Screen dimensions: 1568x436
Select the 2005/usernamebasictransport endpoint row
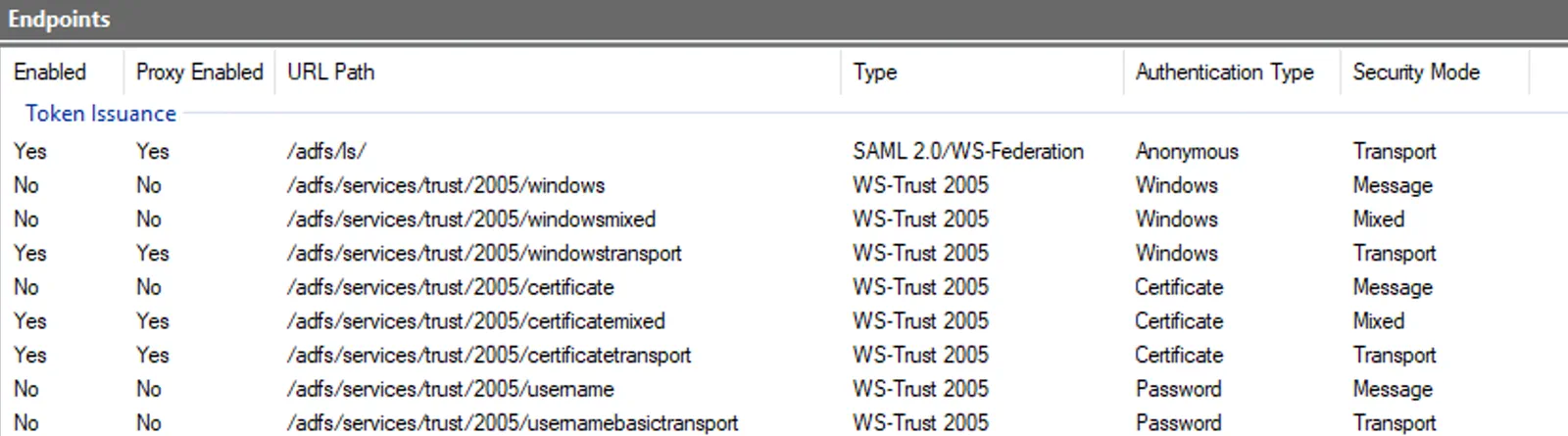(784, 422)
